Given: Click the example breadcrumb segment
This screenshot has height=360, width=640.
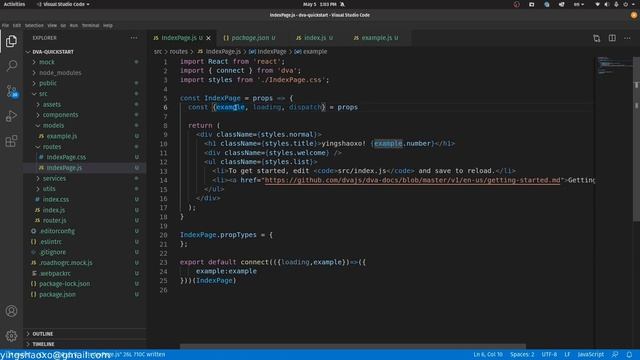Looking at the screenshot, I should 315,52.
